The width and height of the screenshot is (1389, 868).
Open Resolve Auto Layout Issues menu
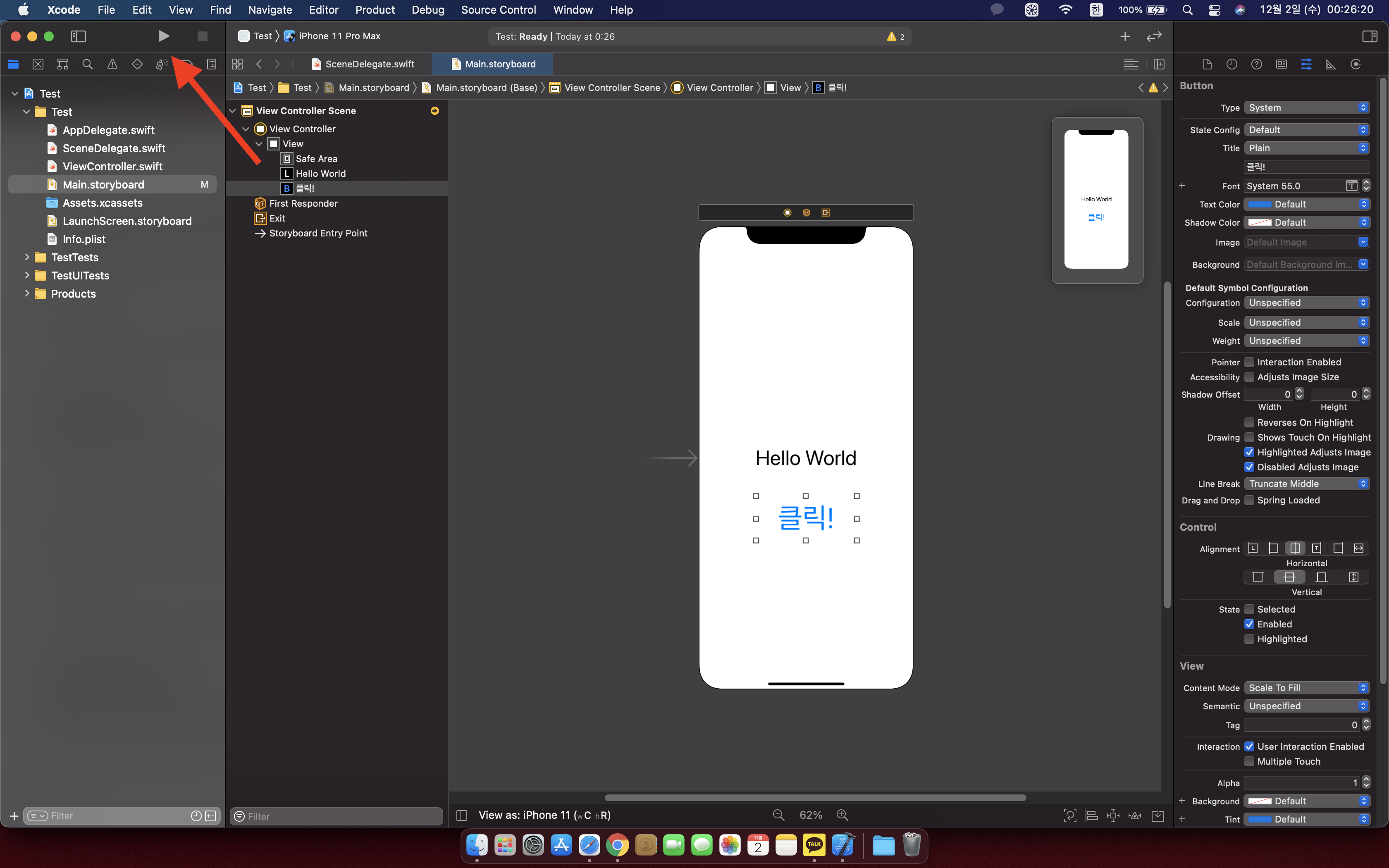coord(1135,815)
